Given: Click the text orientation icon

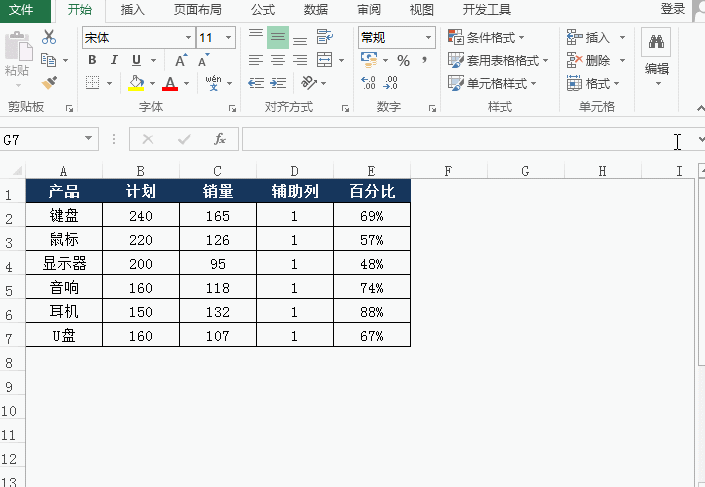Looking at the screenshot, I should click(308, 83).
